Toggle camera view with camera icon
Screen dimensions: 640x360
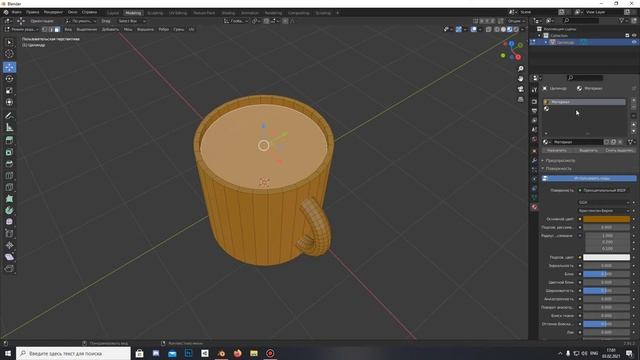pyautogui.click(x=520, y=89)
